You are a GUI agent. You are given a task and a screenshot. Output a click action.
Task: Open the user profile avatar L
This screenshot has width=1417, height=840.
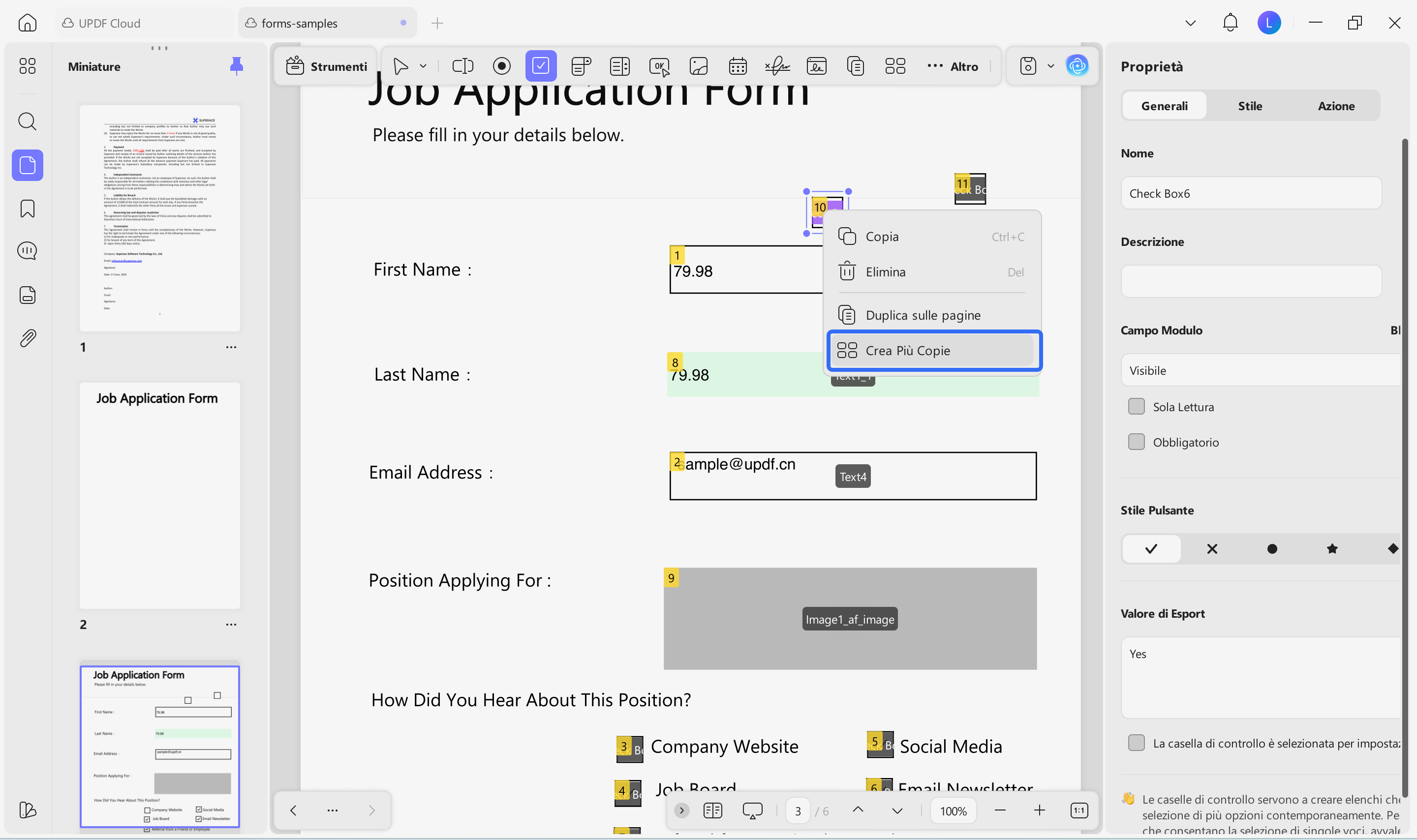point(1269,23)
